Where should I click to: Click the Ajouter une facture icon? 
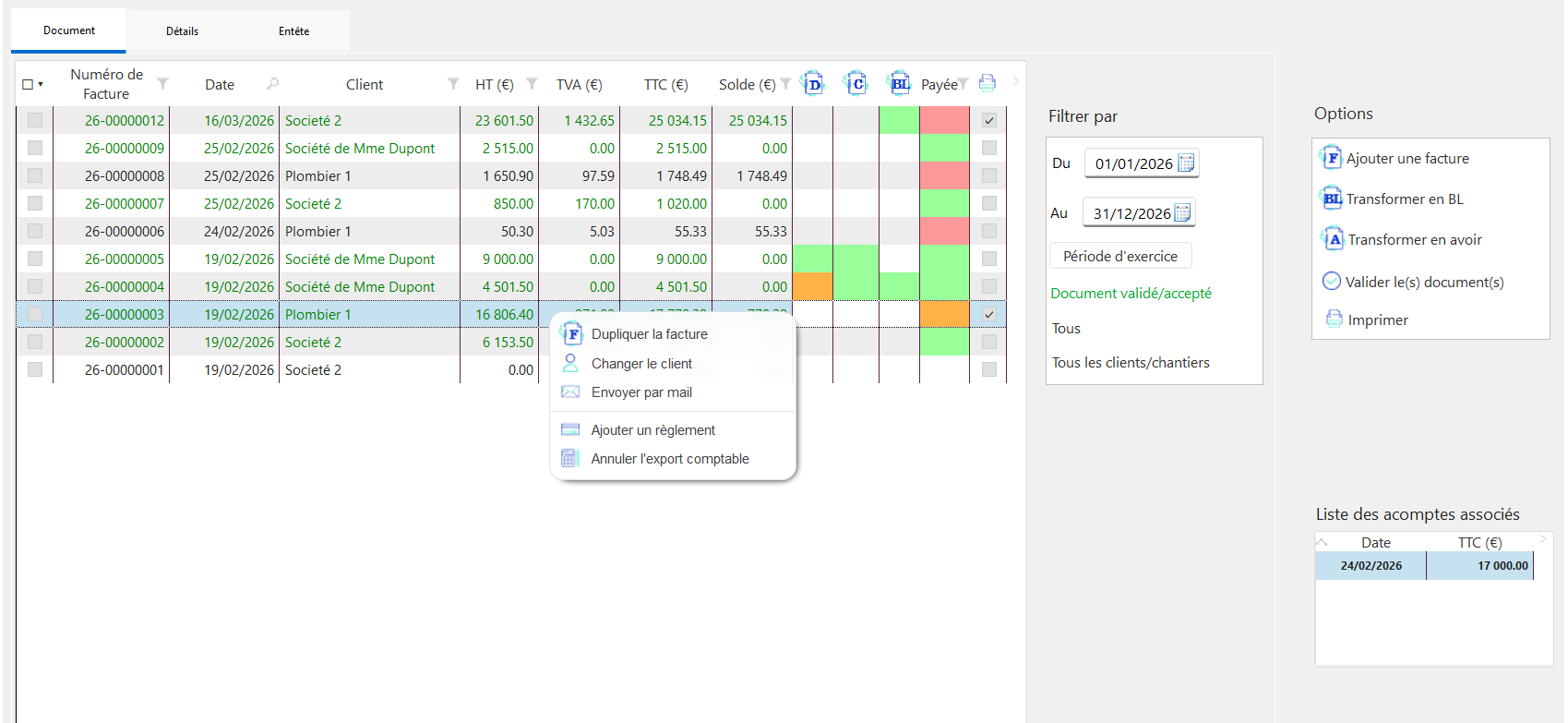tap(1330, 158)
